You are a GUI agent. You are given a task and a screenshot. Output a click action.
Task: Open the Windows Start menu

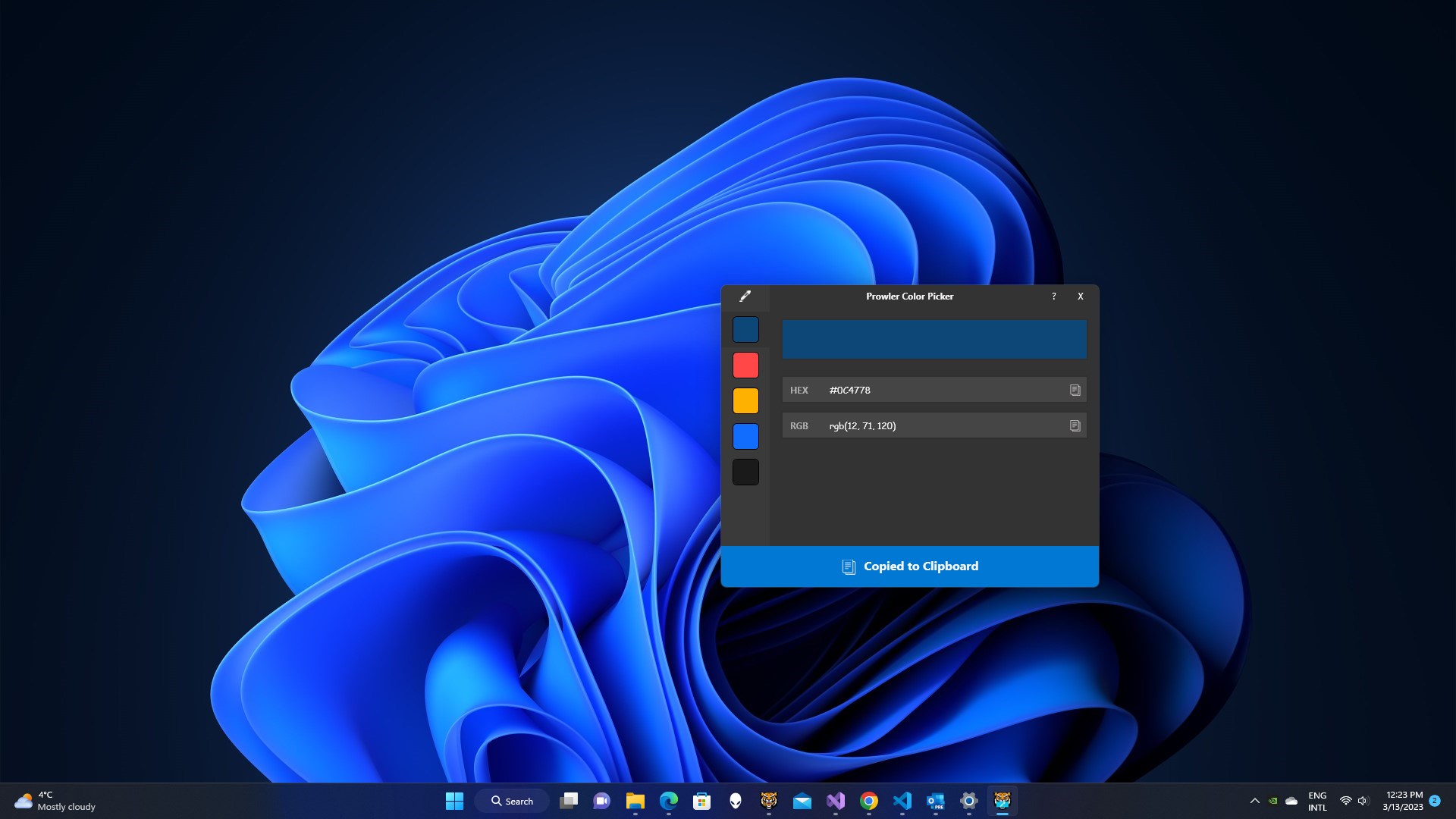(454, 801)
